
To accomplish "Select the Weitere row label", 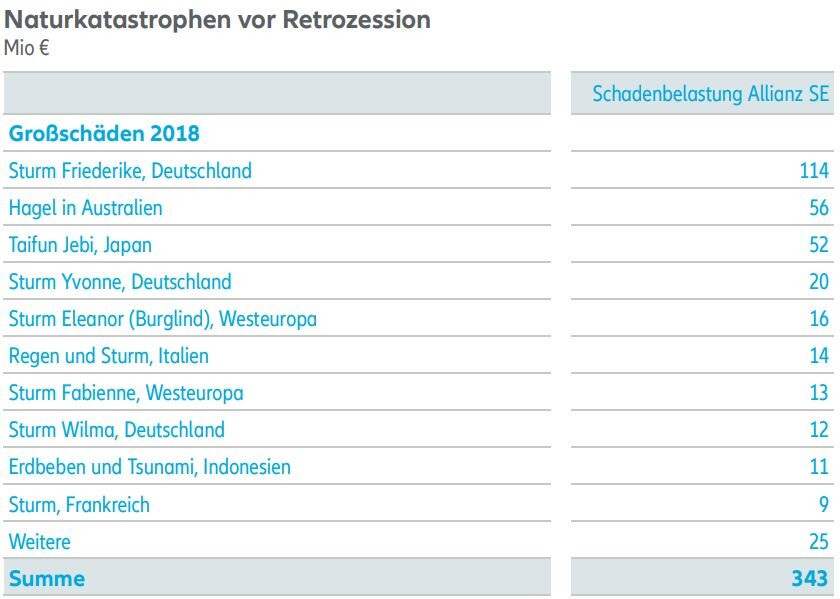I will 39,542.
